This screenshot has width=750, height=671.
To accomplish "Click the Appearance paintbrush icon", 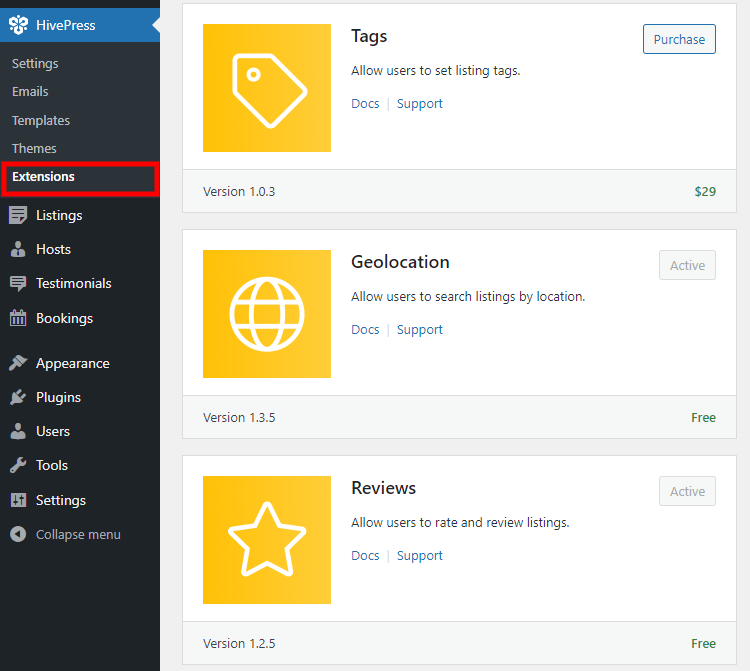I will (x=18, y=363).
